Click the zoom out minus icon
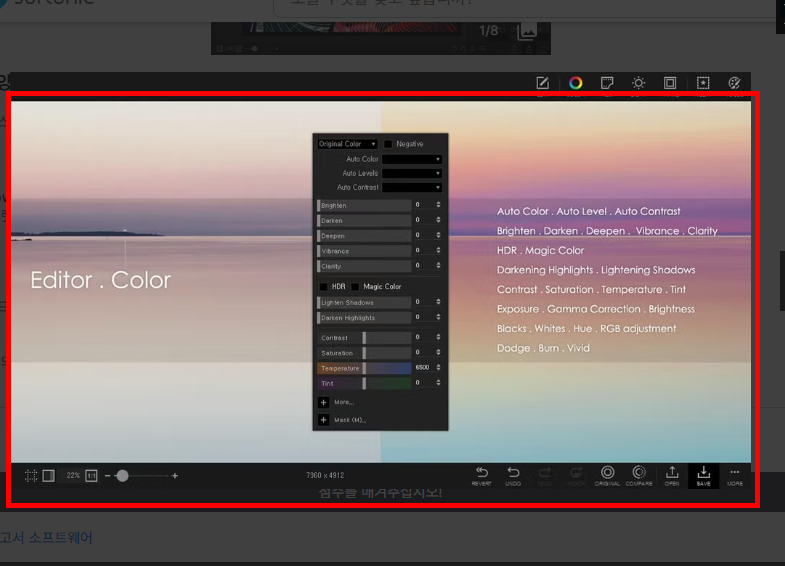Image resolution: width=785 pixels, height=566 pixels. coord(107,475)
